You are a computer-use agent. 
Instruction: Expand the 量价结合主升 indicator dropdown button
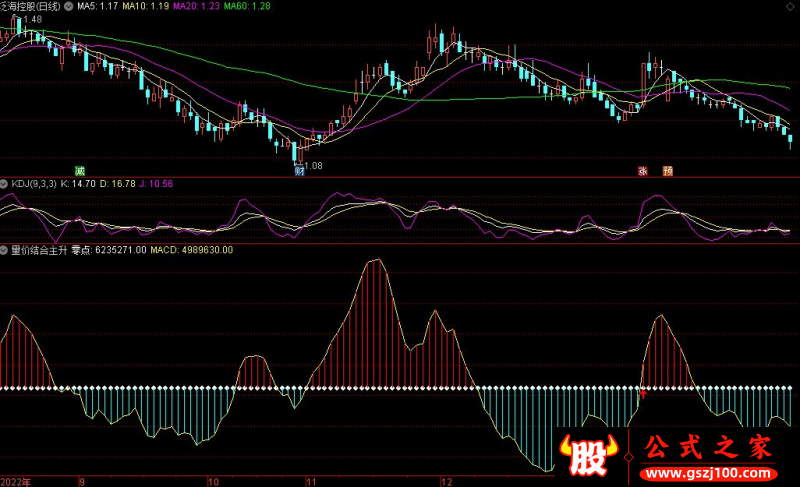pyautogui.click(x=5, y=249)
